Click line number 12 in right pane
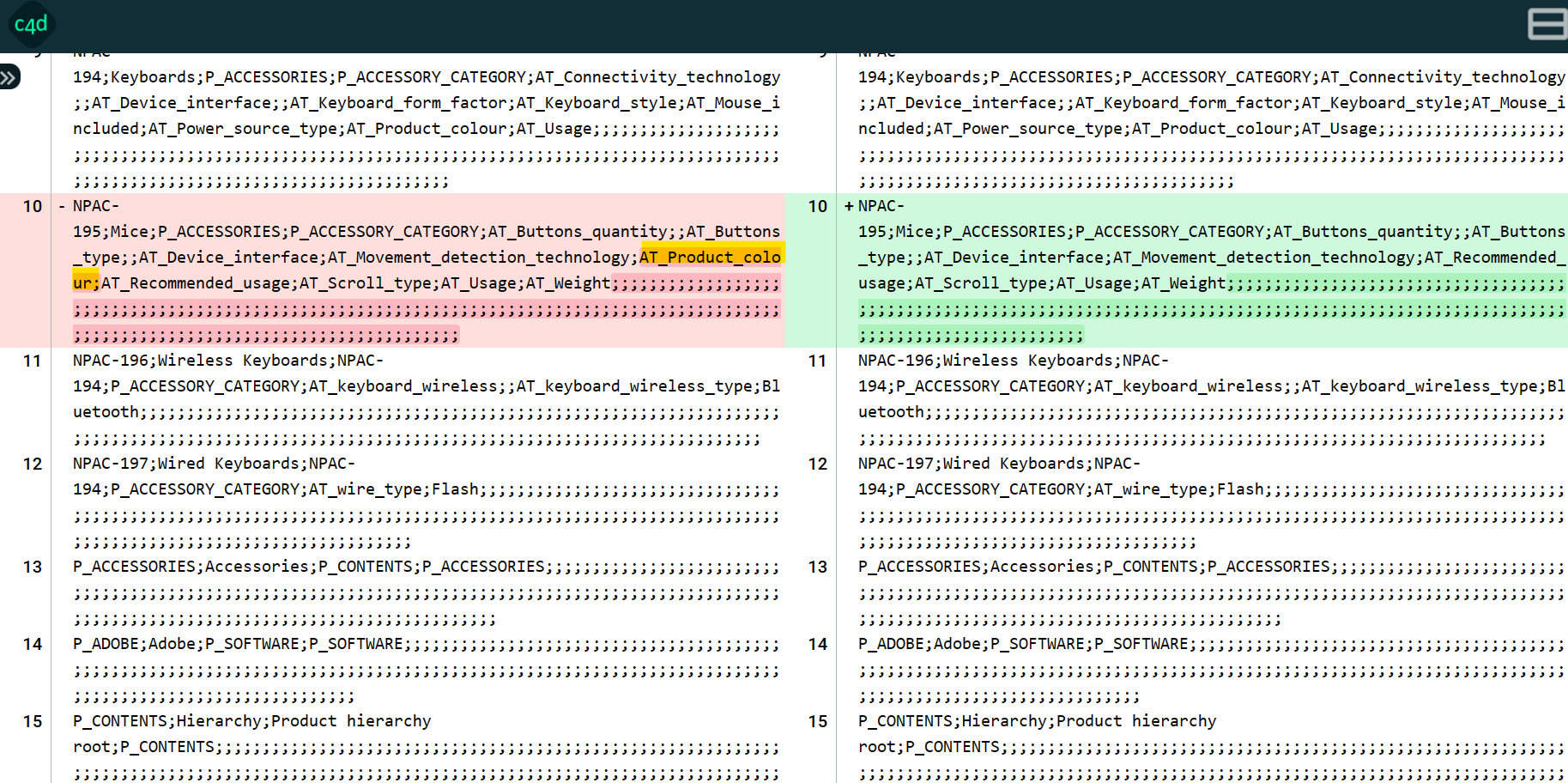Image resolution: width=1568 pixels, height=783 pixels. coord(818,464)
